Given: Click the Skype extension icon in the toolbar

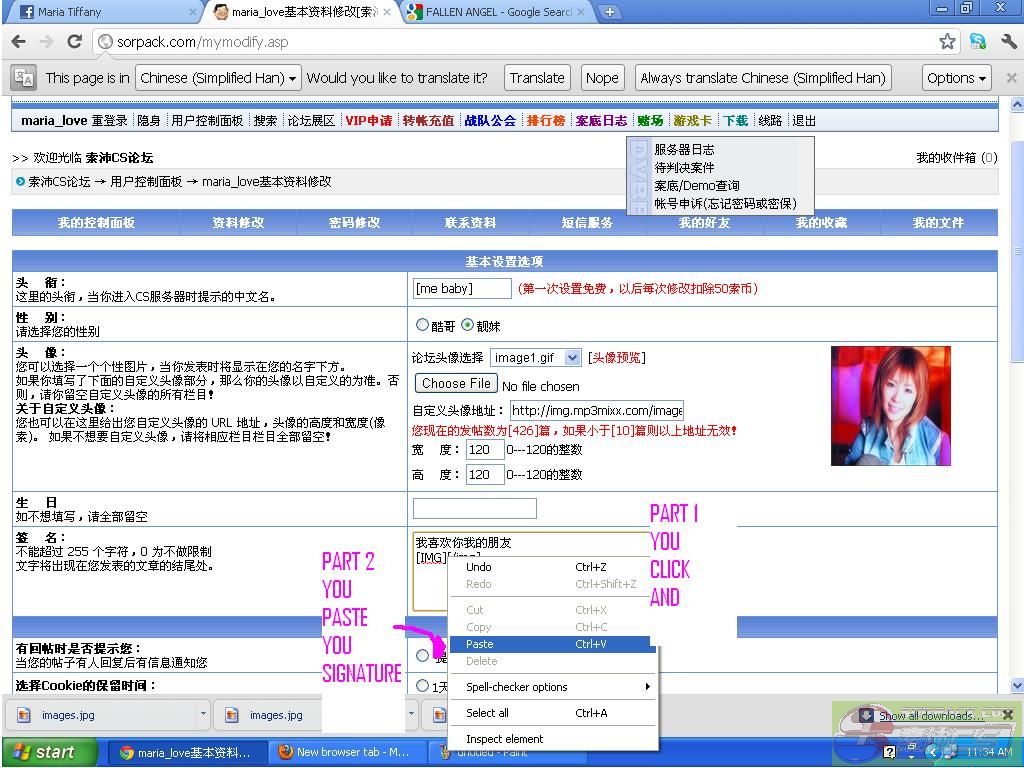Looking at the screenshot, I should 978,42.
